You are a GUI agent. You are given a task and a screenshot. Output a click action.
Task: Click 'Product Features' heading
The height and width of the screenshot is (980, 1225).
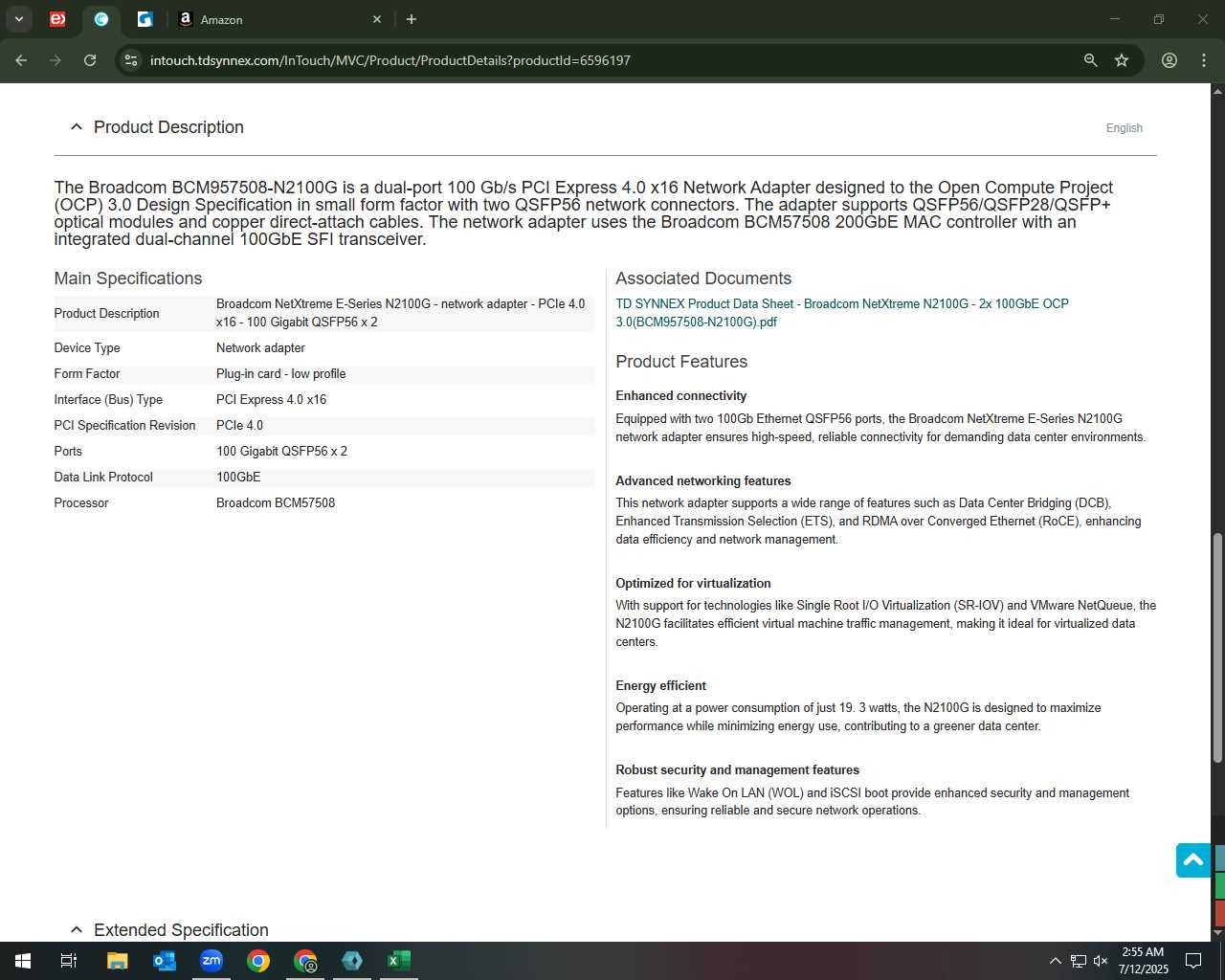[681, 362]
